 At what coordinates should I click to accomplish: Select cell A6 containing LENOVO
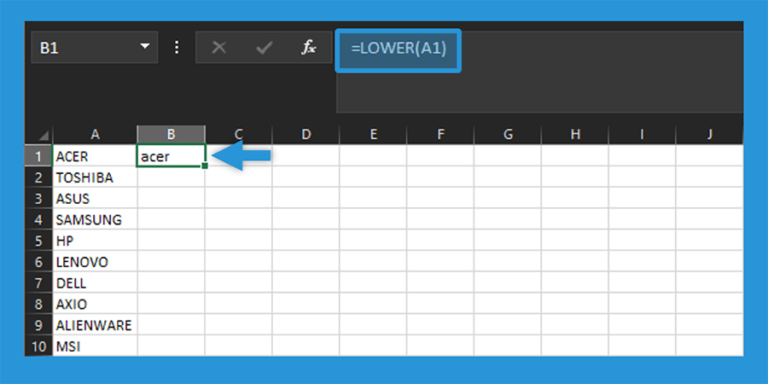tap(95, 262)
